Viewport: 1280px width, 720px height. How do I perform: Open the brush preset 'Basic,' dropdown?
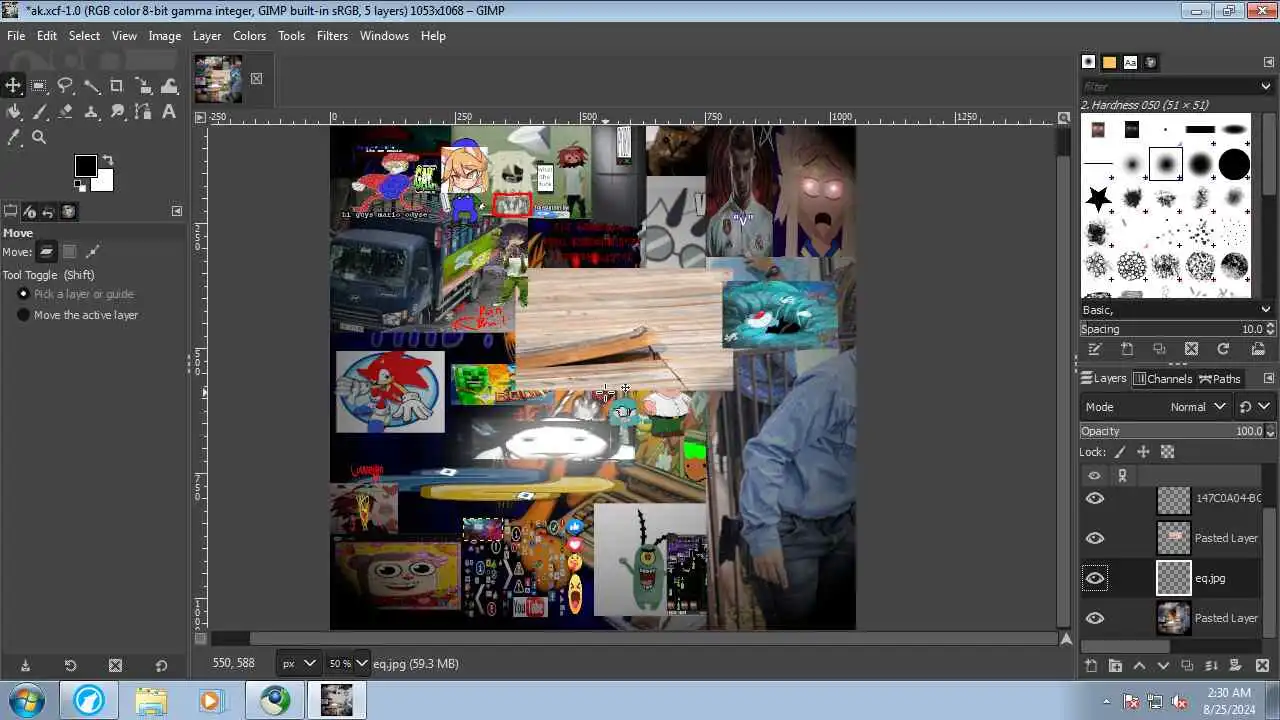[1176, 310]
